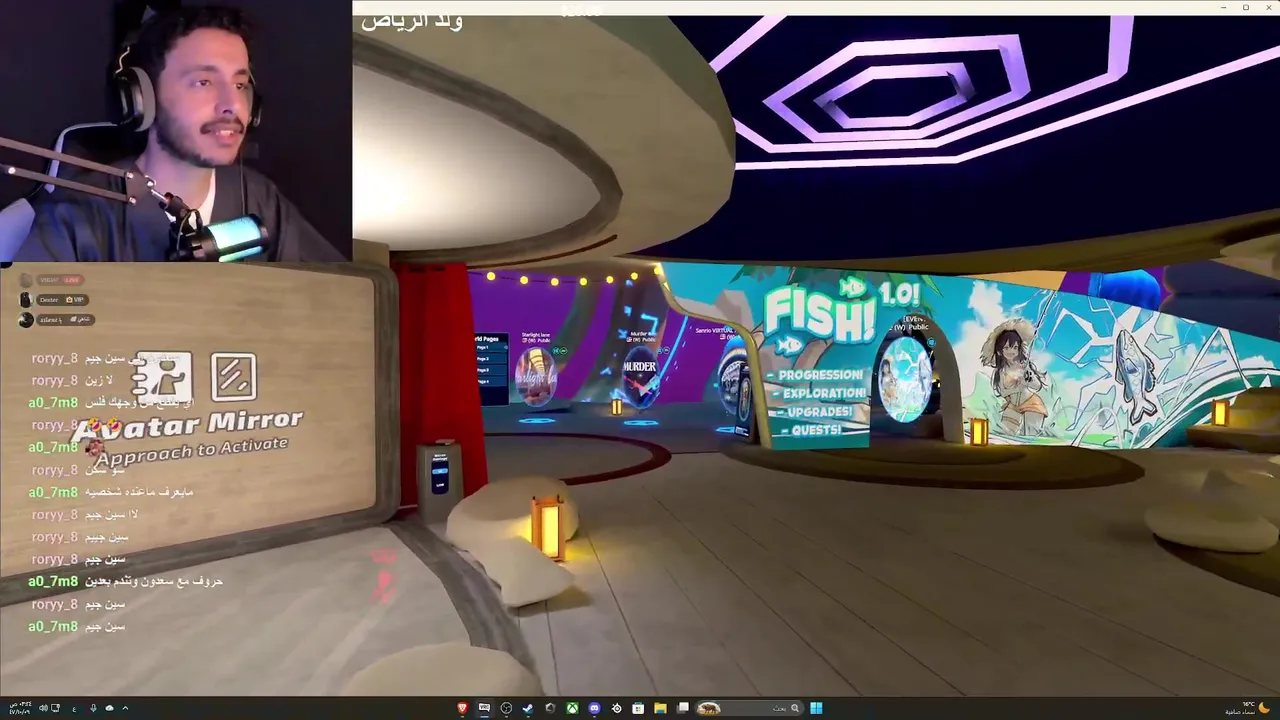Open the Xbox app in the taskbar
The image size is (1280, 720).
coord(572,708)
